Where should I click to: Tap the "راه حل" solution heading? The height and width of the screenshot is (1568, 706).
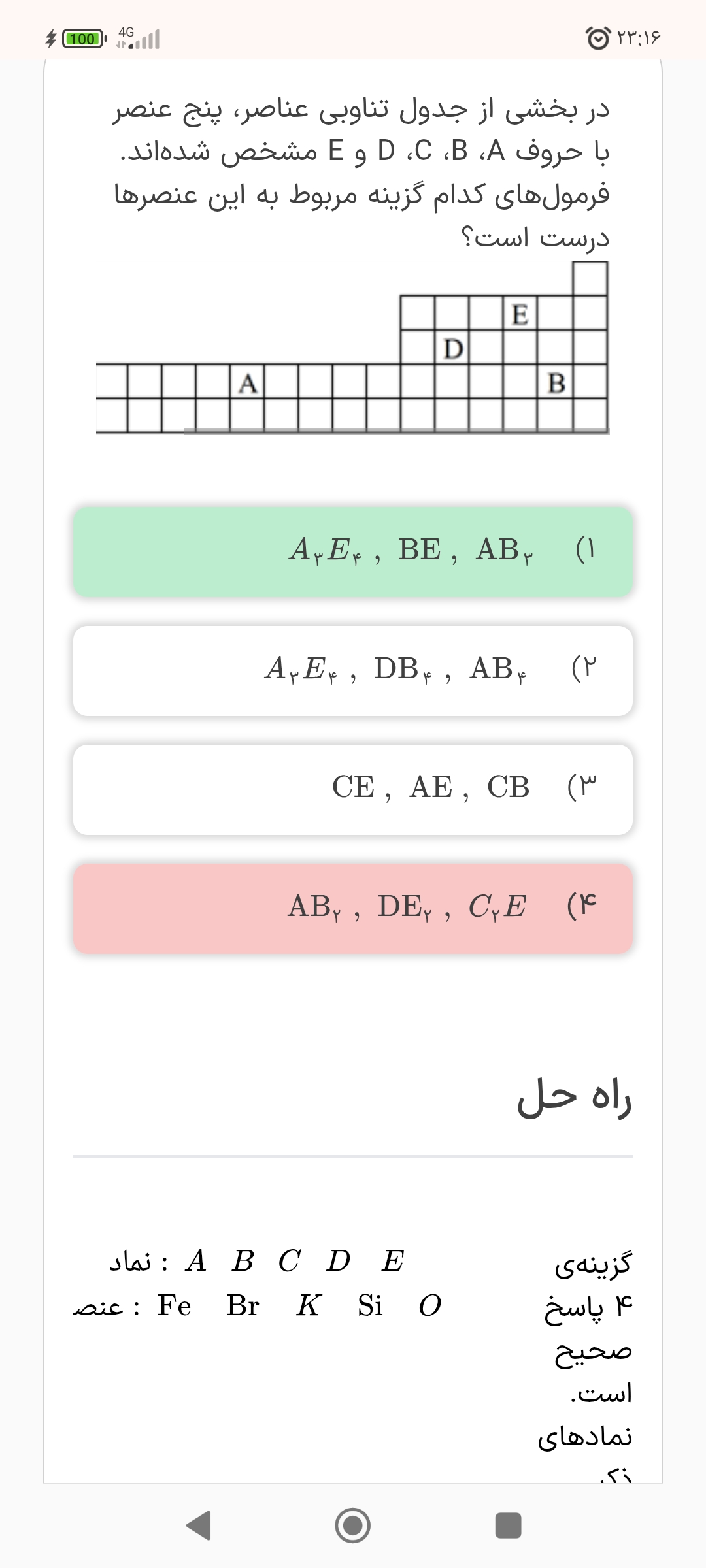(574, 1098)
